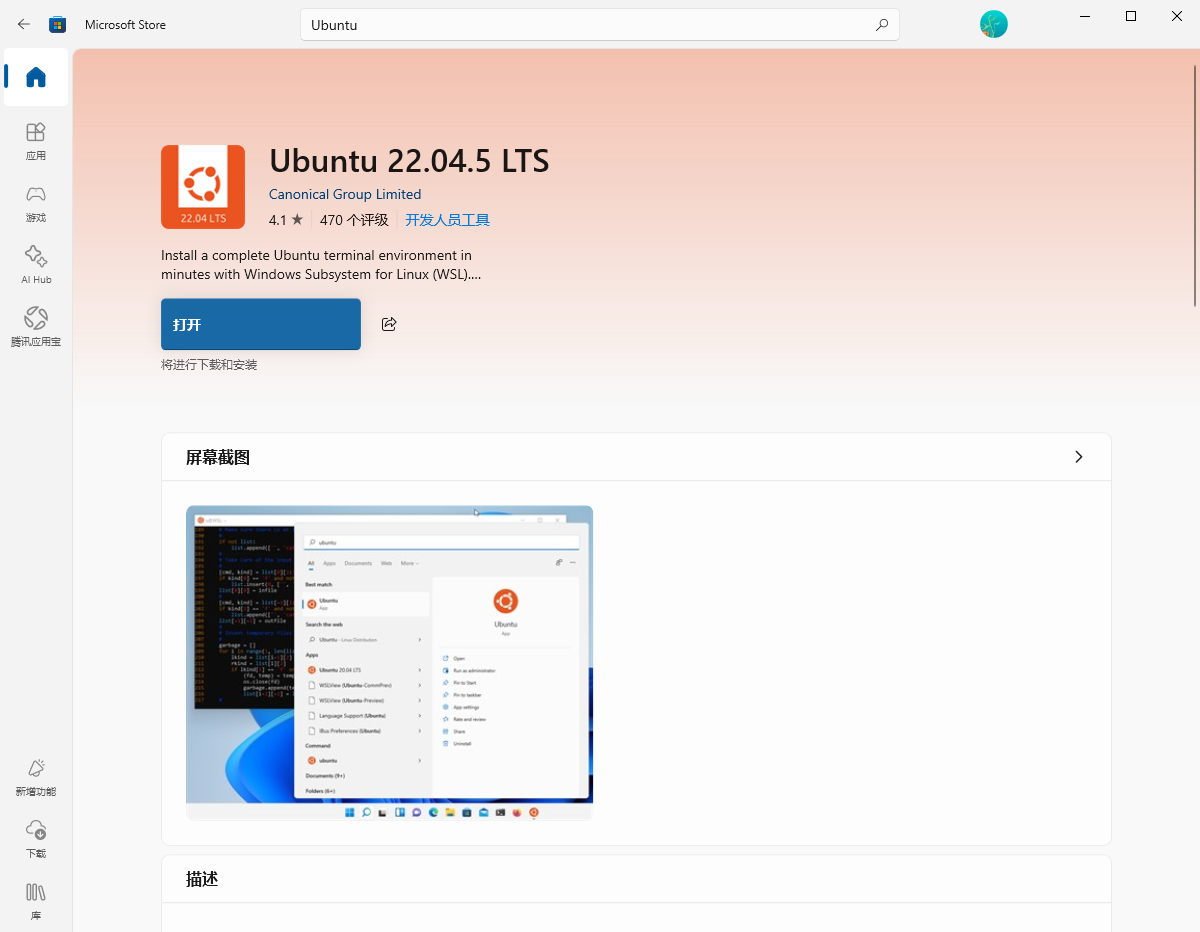Open 库 (Library) in sidebar

(x=36, y=901)
